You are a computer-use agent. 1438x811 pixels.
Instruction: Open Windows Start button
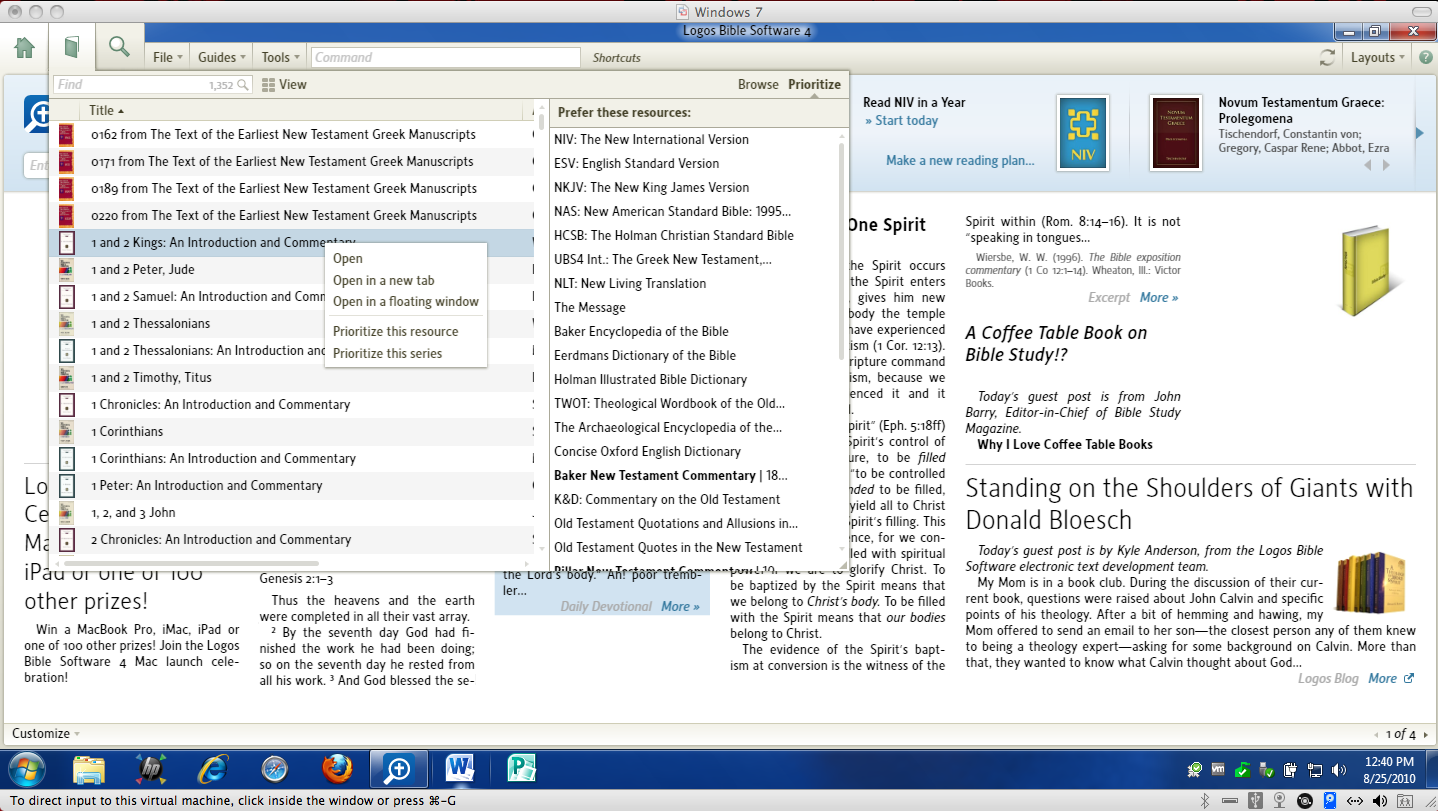[28, 768]
